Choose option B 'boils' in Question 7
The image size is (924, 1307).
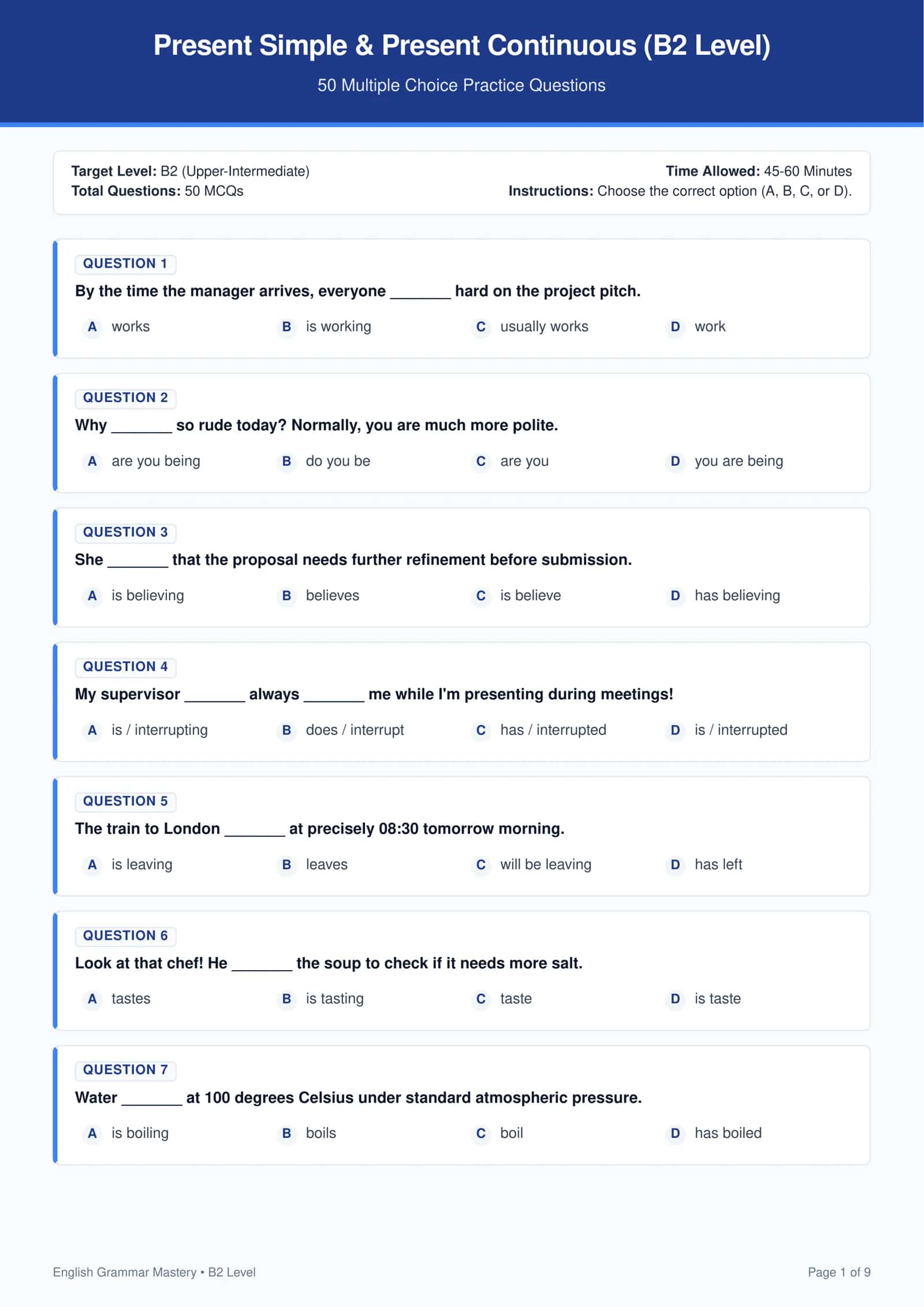307,1134
